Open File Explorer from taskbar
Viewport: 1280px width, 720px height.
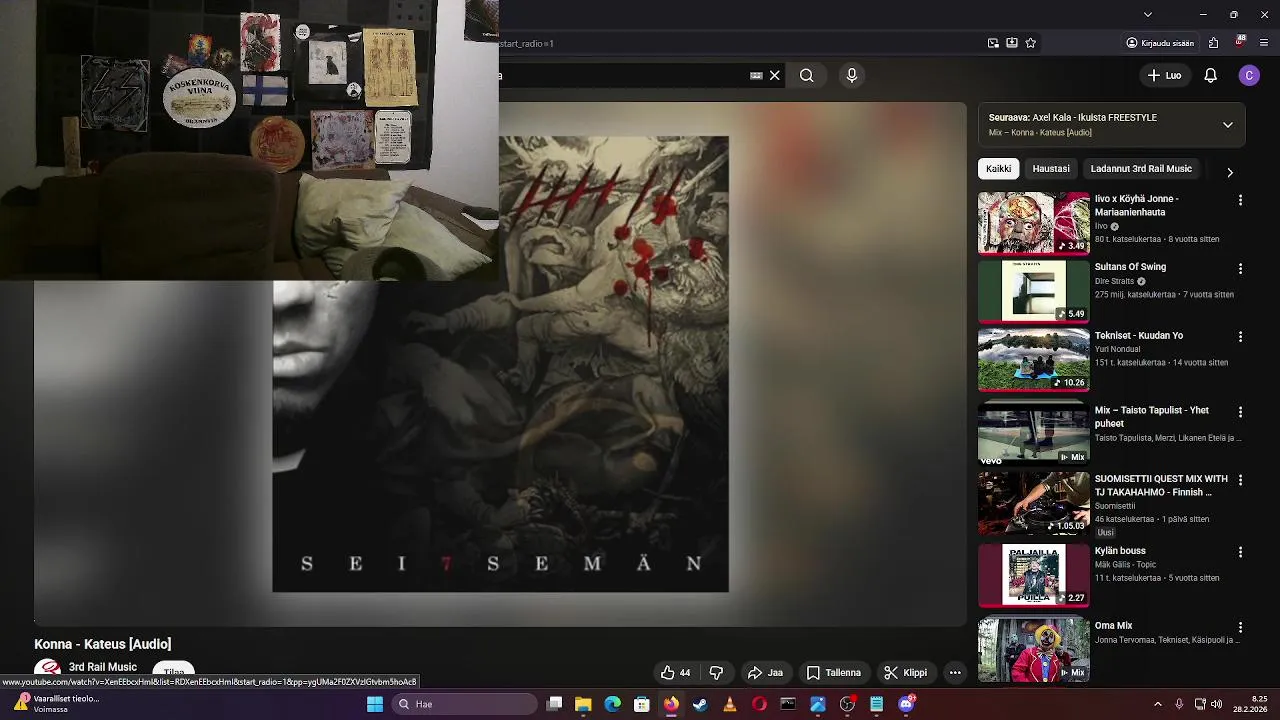(583, 704)
